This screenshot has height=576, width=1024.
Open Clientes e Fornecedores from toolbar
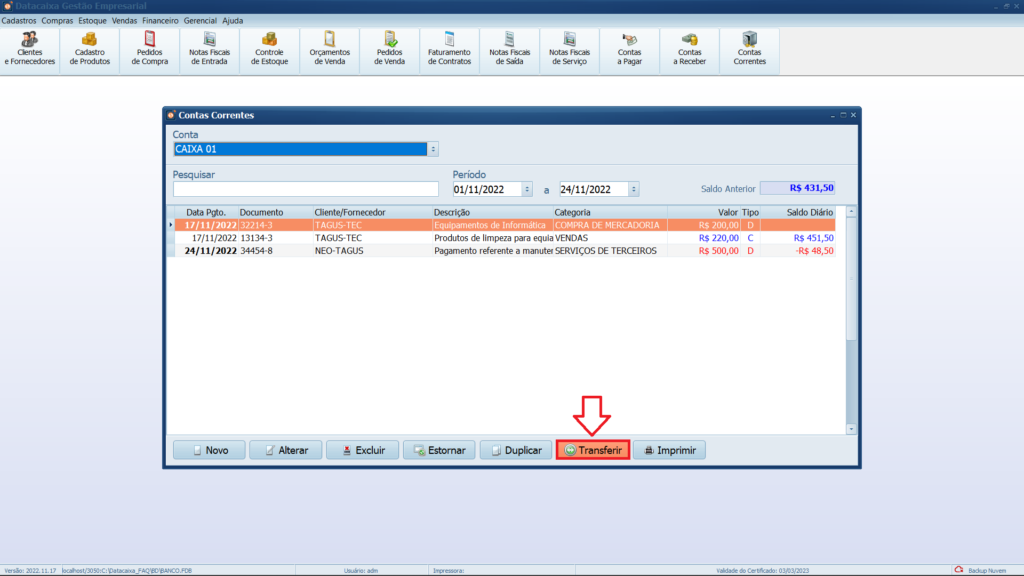(30, 49)
